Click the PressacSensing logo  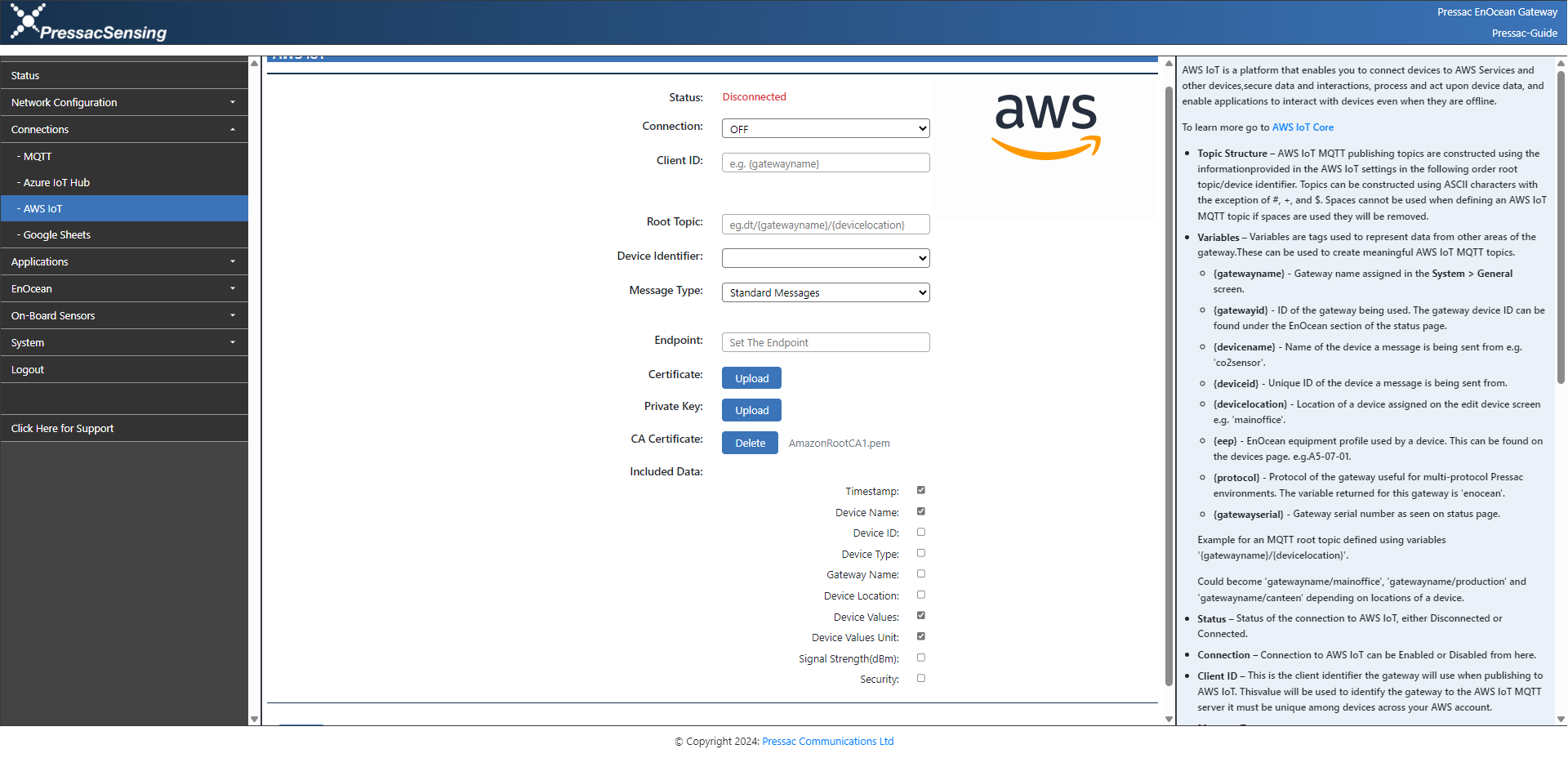[86, 22]
